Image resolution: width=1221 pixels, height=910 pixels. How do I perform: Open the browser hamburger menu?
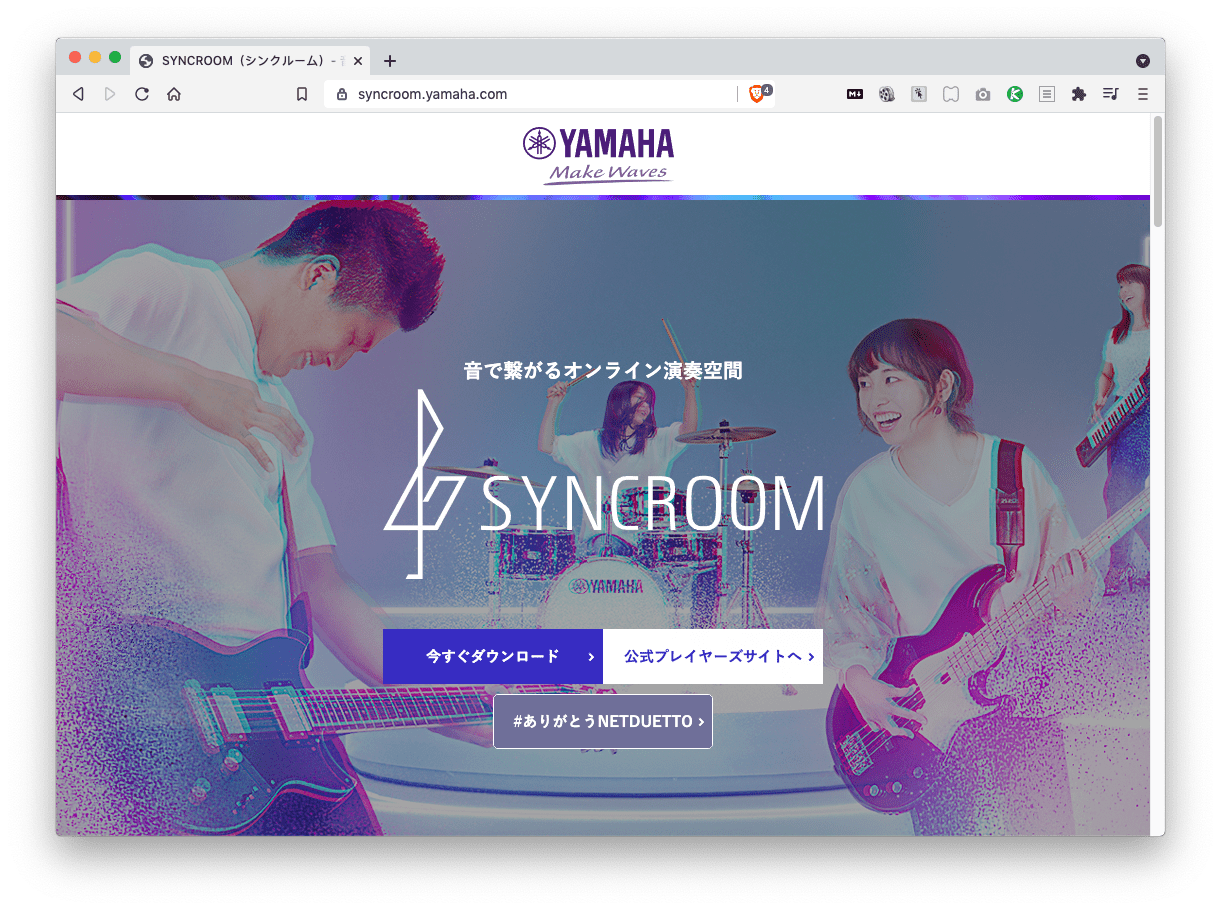(1142, 93)
